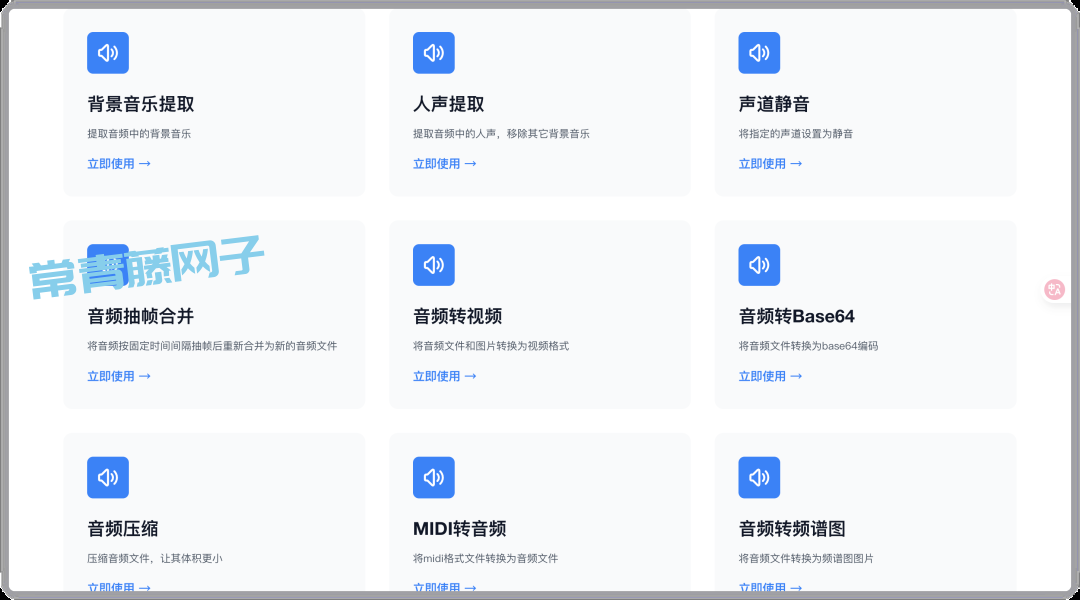Click the 音频转视频 speaker icon
Viewport: 1080px width, 600px height.
tap(433, 265)
